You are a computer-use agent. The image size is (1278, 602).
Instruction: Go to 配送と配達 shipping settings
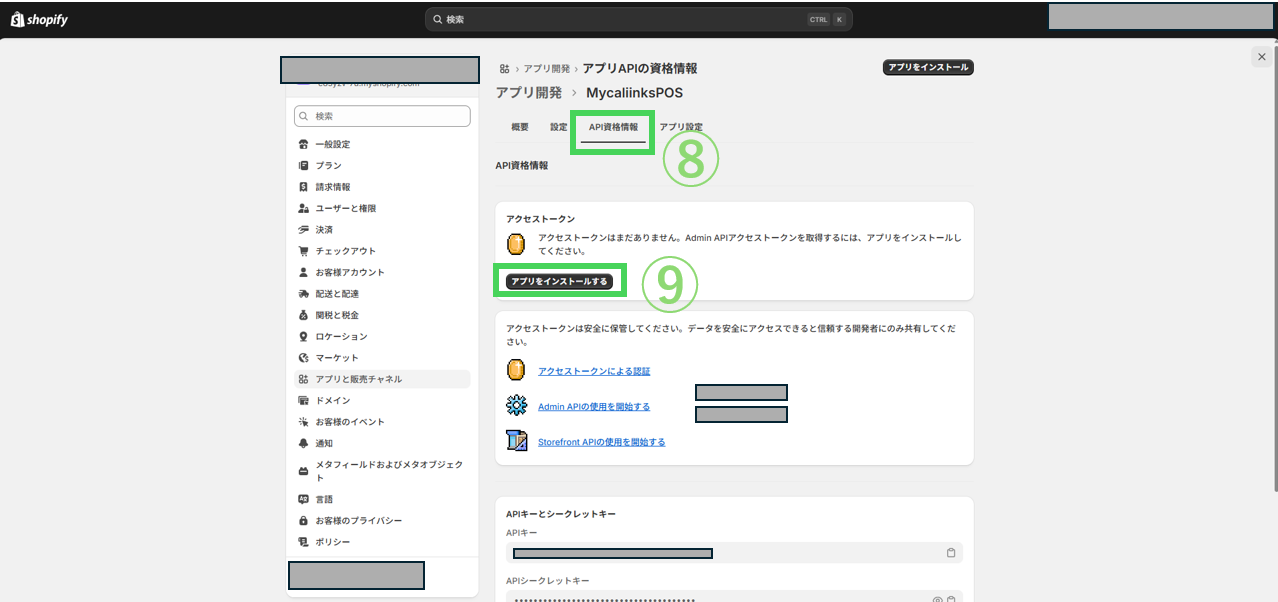[337, 294]
